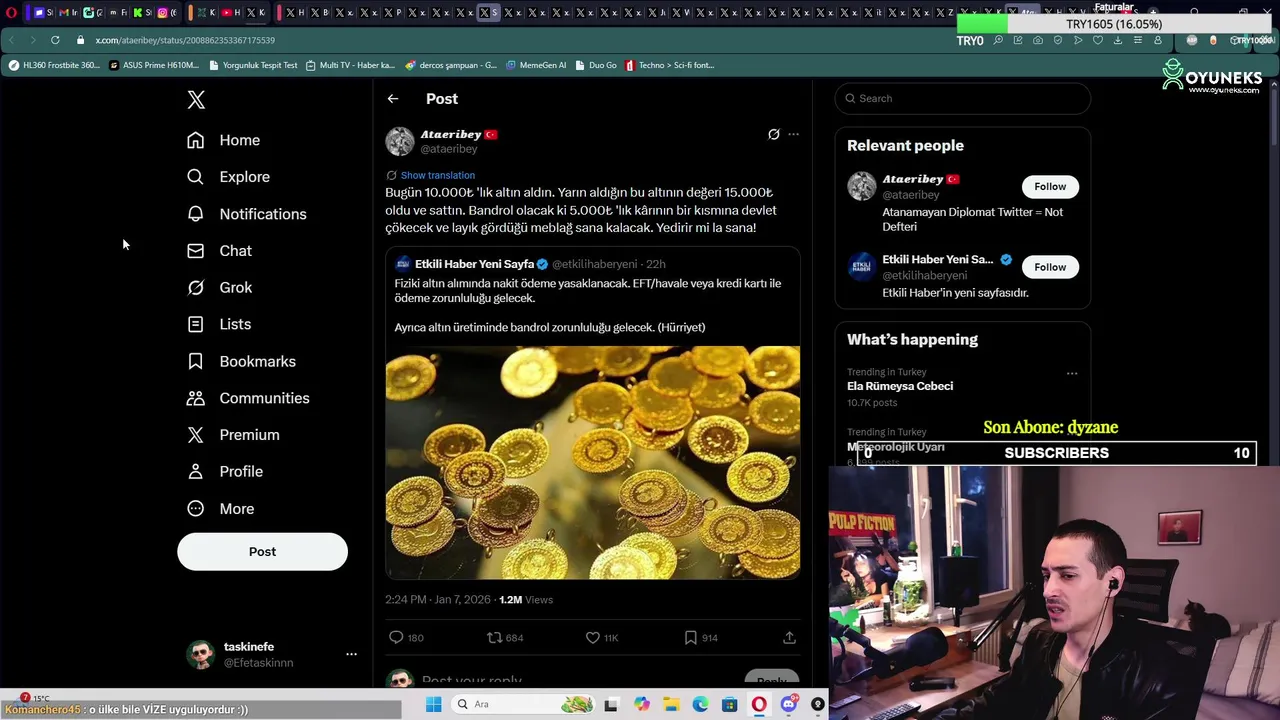Open HL360 Frostbite bookmark
This screenshot has width=1280, height=720.
[x=54, y=65]
